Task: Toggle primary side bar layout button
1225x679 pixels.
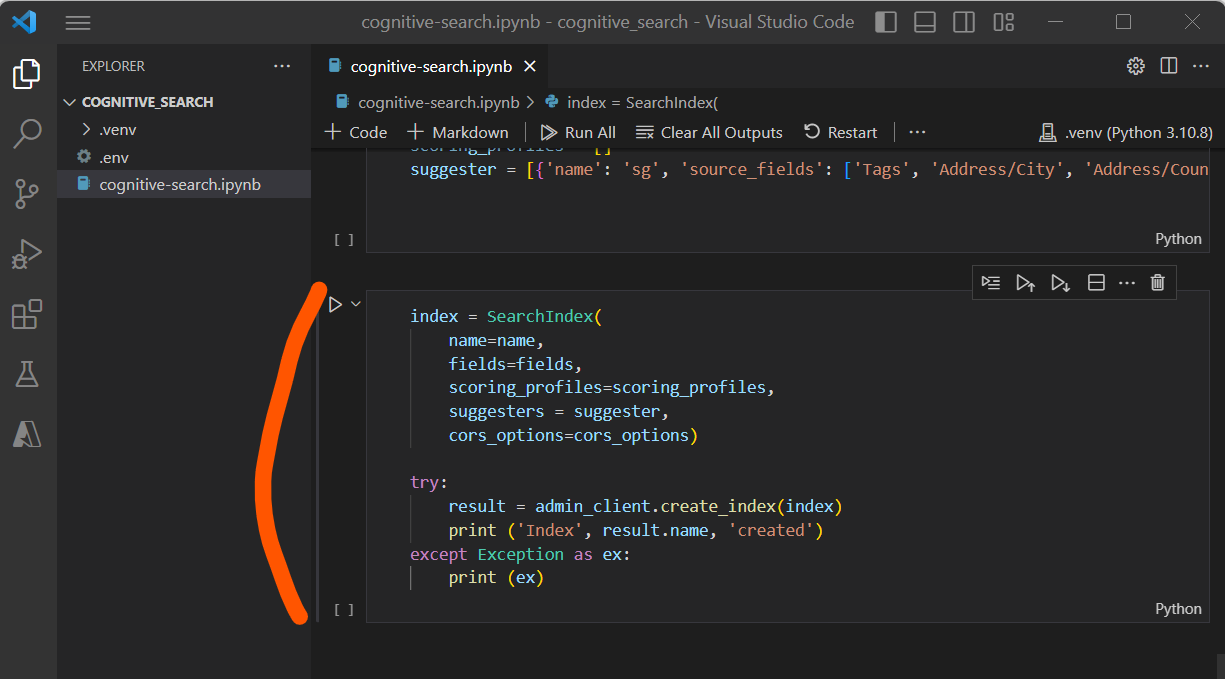Action: 886,22
